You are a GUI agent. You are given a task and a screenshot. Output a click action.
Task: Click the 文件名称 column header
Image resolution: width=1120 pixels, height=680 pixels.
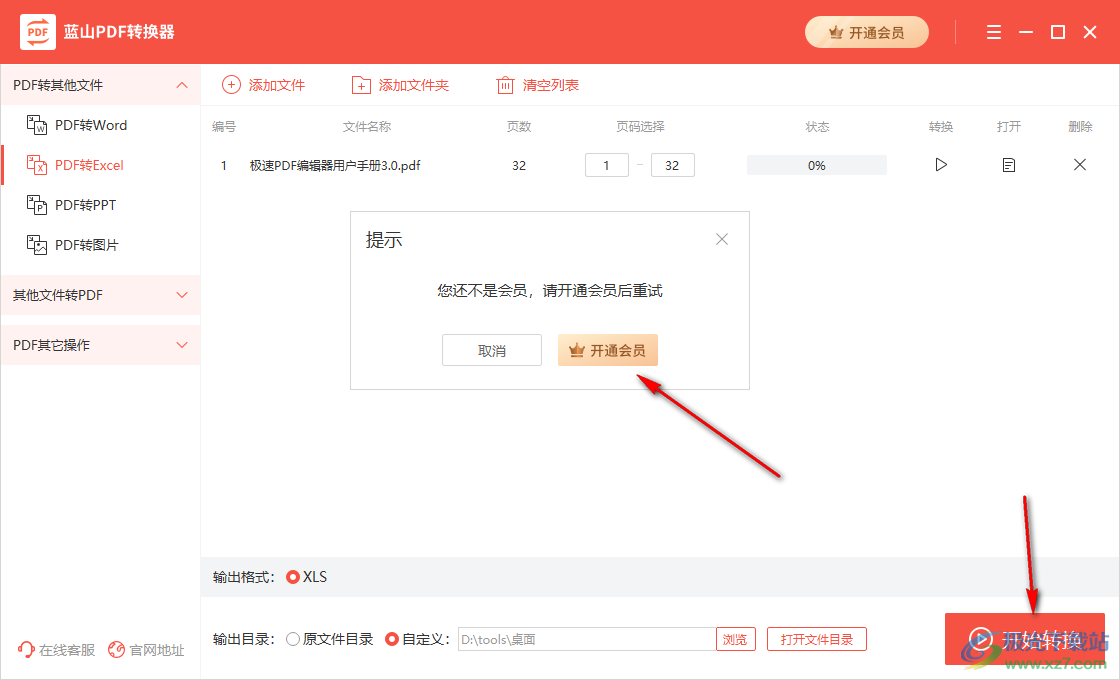click(366, 126)
